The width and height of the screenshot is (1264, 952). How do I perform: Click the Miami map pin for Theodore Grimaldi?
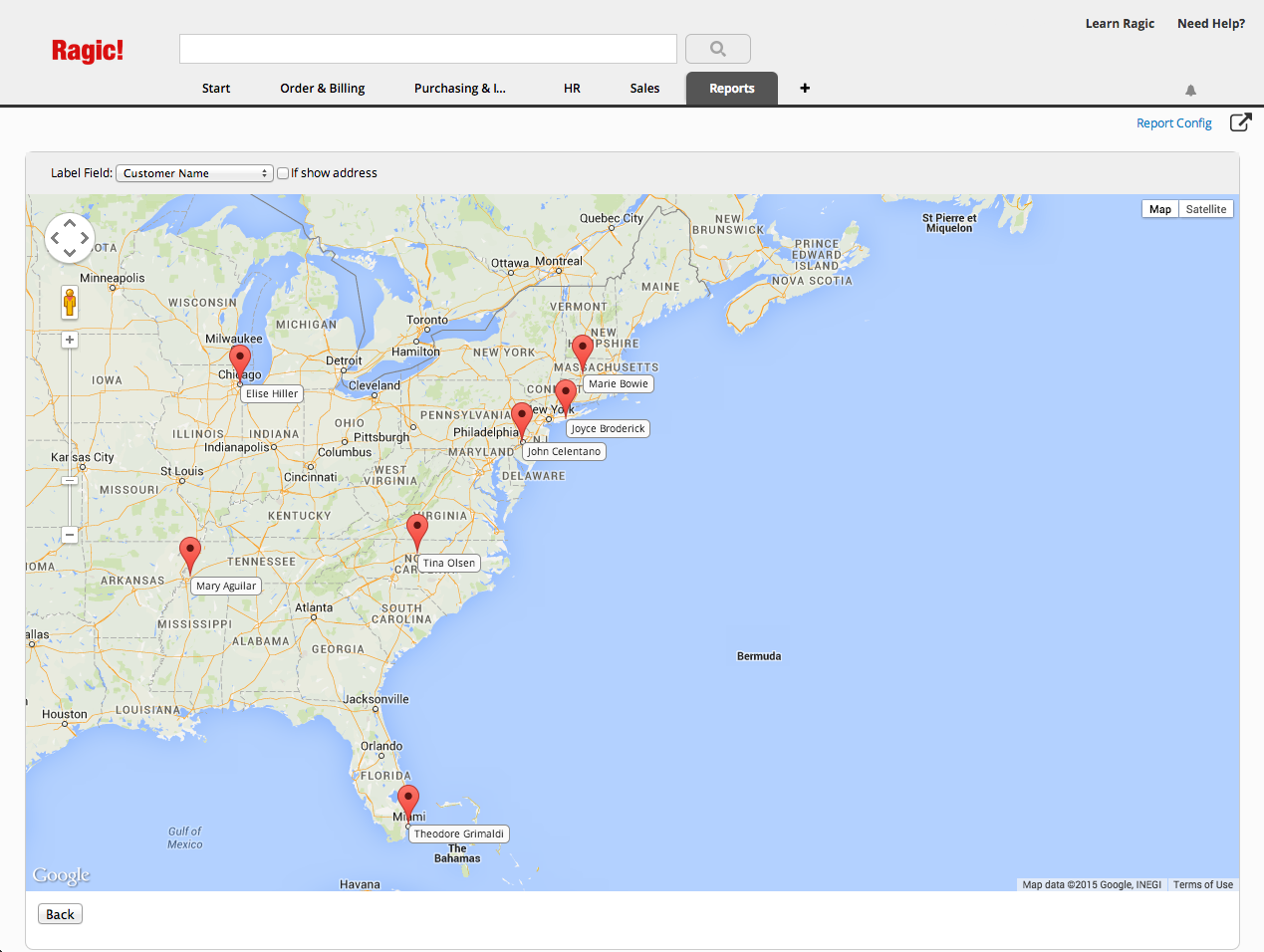tap(407, 801)
